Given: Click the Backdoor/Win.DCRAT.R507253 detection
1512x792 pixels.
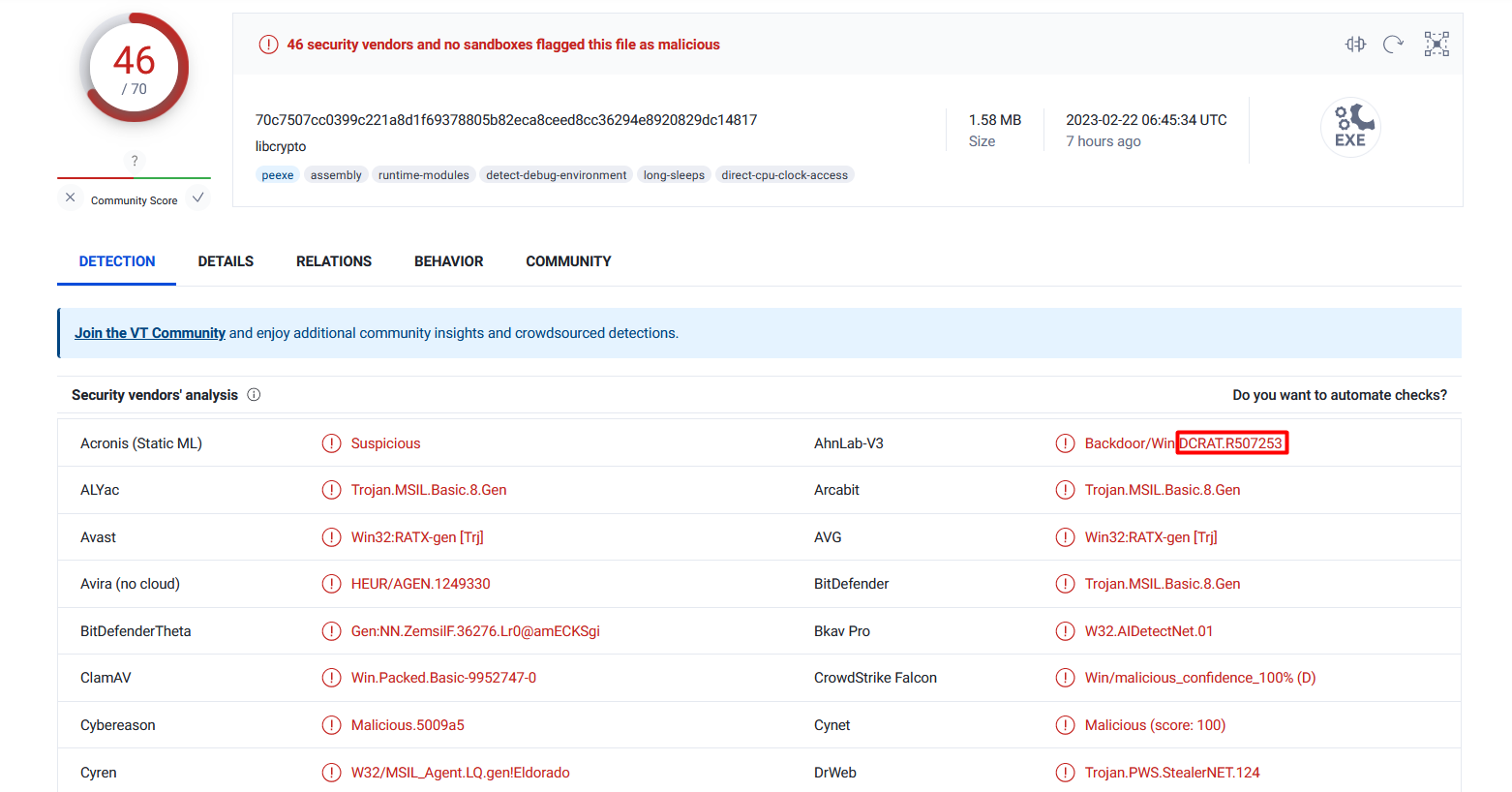Looking at the screenshot, I should [x=1184, y=443].
